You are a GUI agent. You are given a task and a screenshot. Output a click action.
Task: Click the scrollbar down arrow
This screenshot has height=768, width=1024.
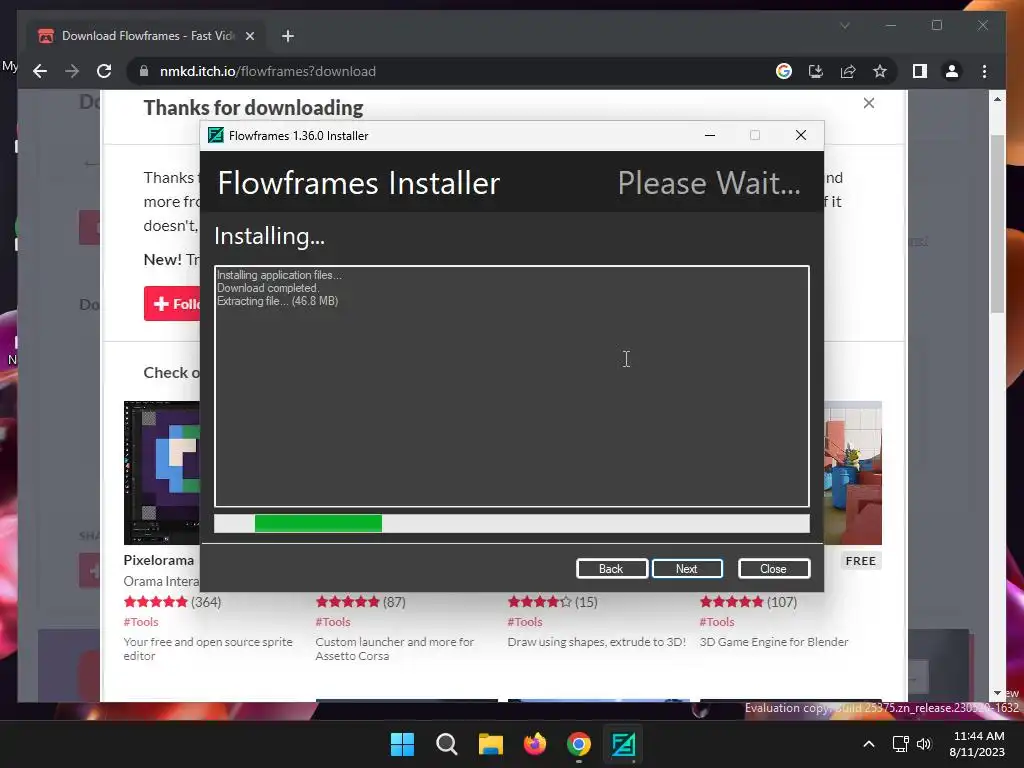(x=997, y=693)
